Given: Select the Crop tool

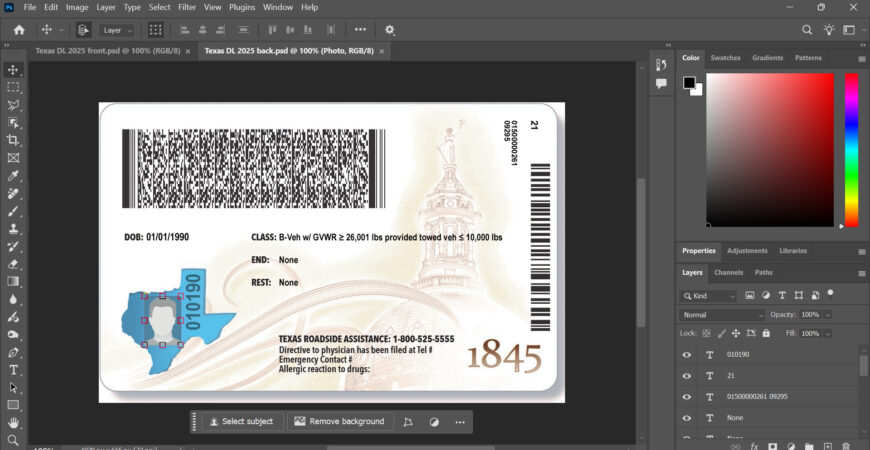Looking at the screenshot, I should 13,140.
